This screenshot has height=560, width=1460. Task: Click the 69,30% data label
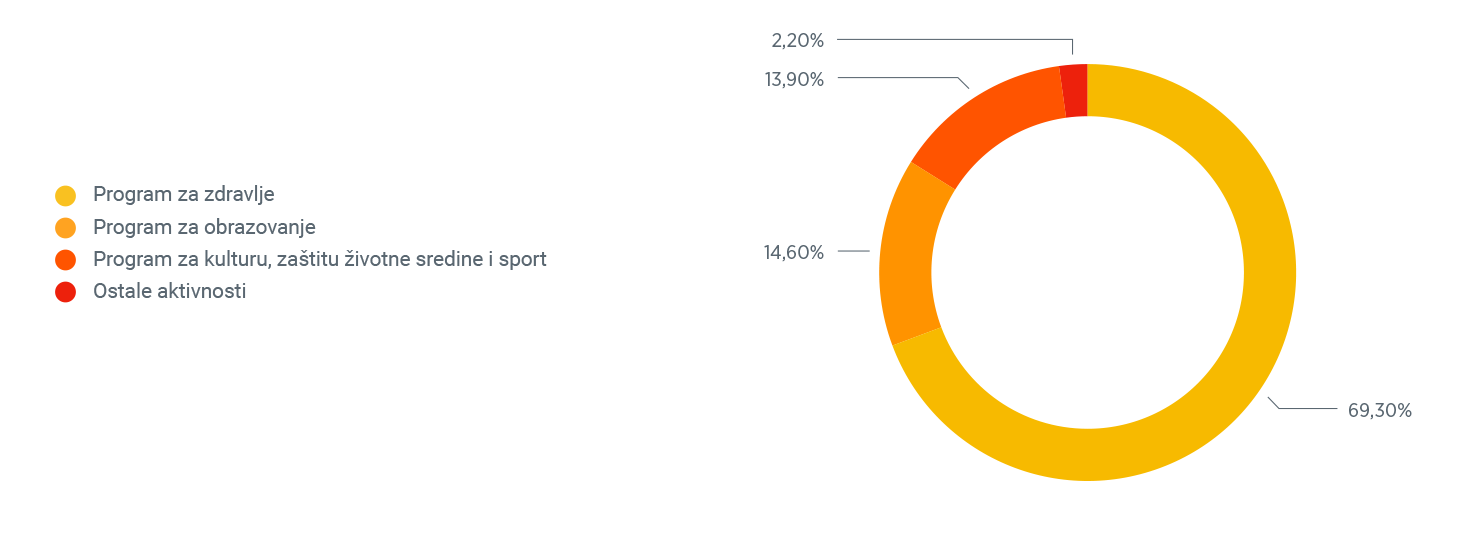(x=1379, y=410)
